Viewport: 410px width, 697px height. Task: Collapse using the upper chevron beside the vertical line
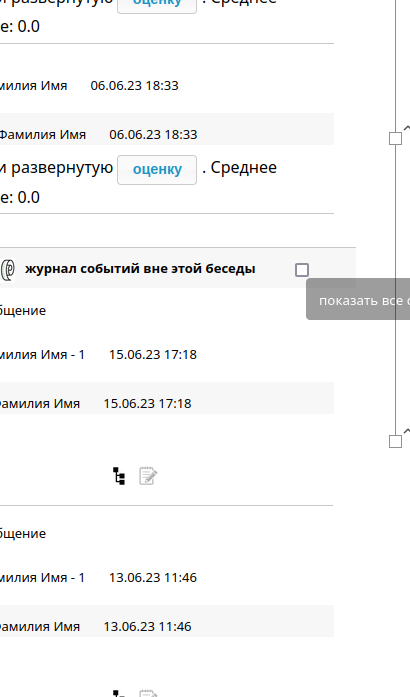pos(406,128)
